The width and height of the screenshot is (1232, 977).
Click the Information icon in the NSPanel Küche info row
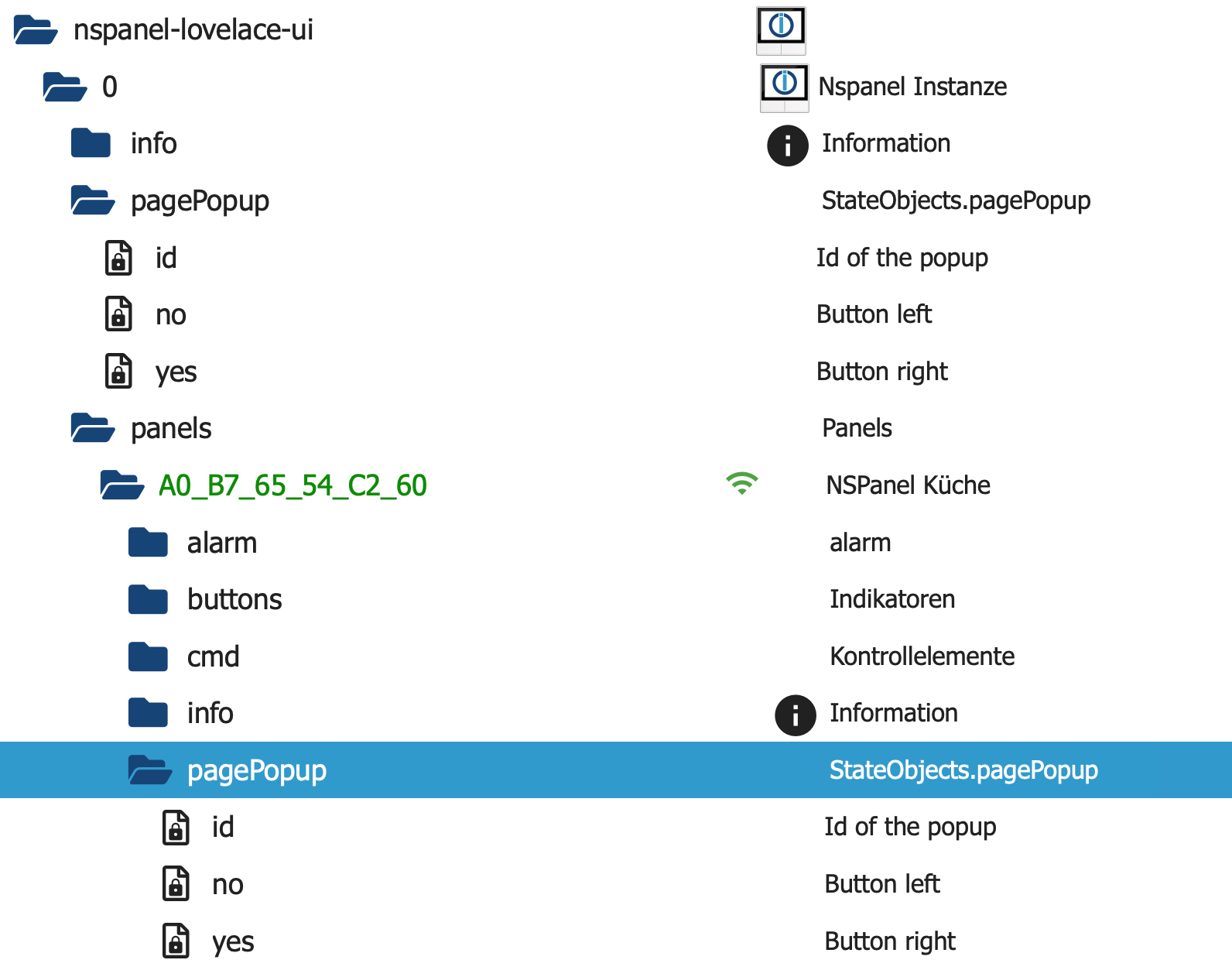click(795, 714)
